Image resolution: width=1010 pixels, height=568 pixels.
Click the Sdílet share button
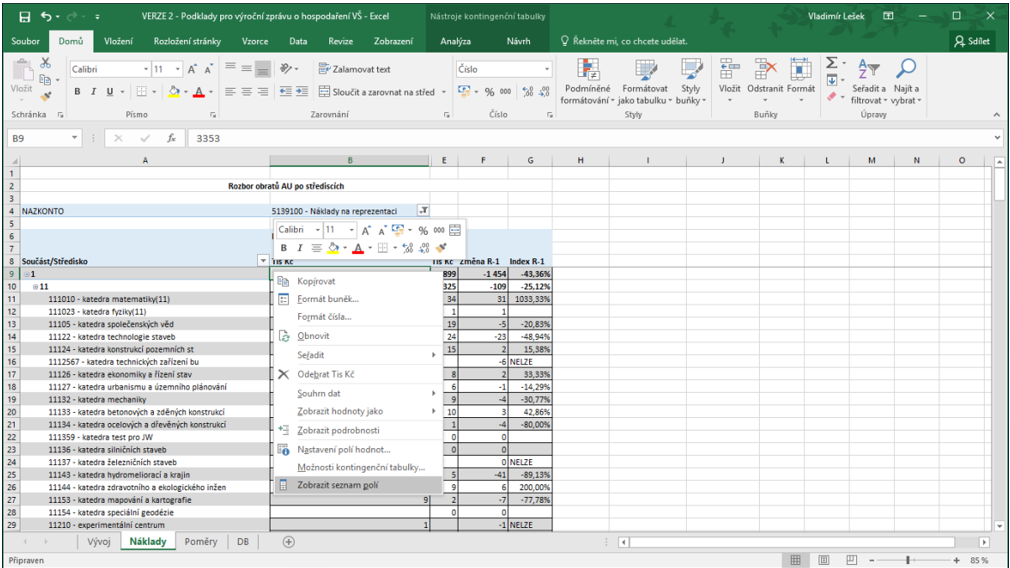coord(974,41)
